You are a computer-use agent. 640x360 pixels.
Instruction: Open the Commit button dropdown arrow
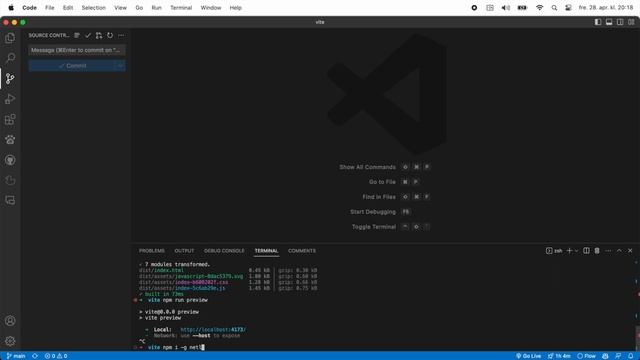point(120,66)
